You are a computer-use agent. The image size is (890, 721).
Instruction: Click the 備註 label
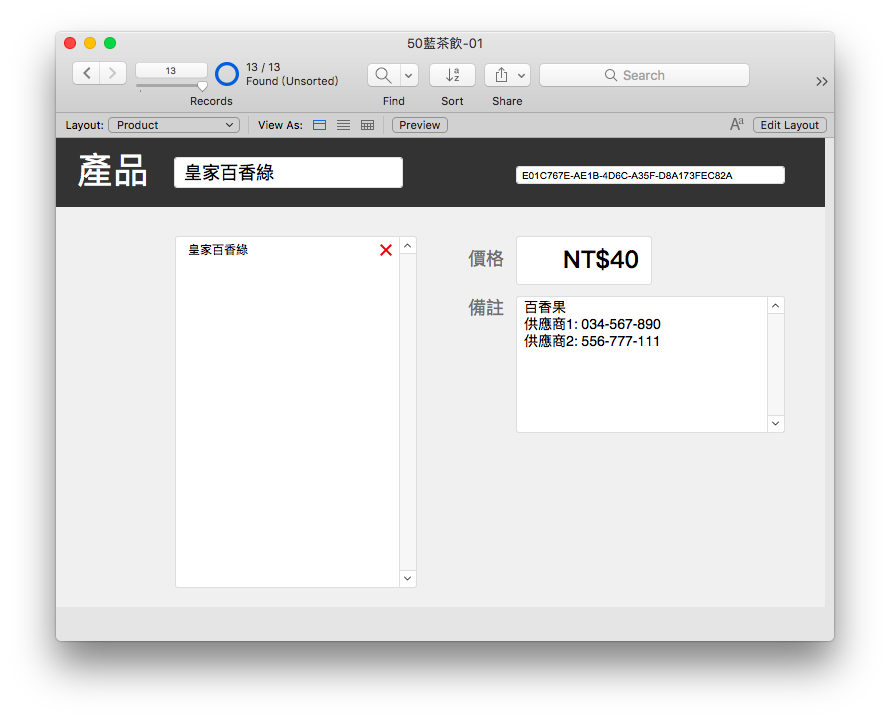(x=486, y=308)
